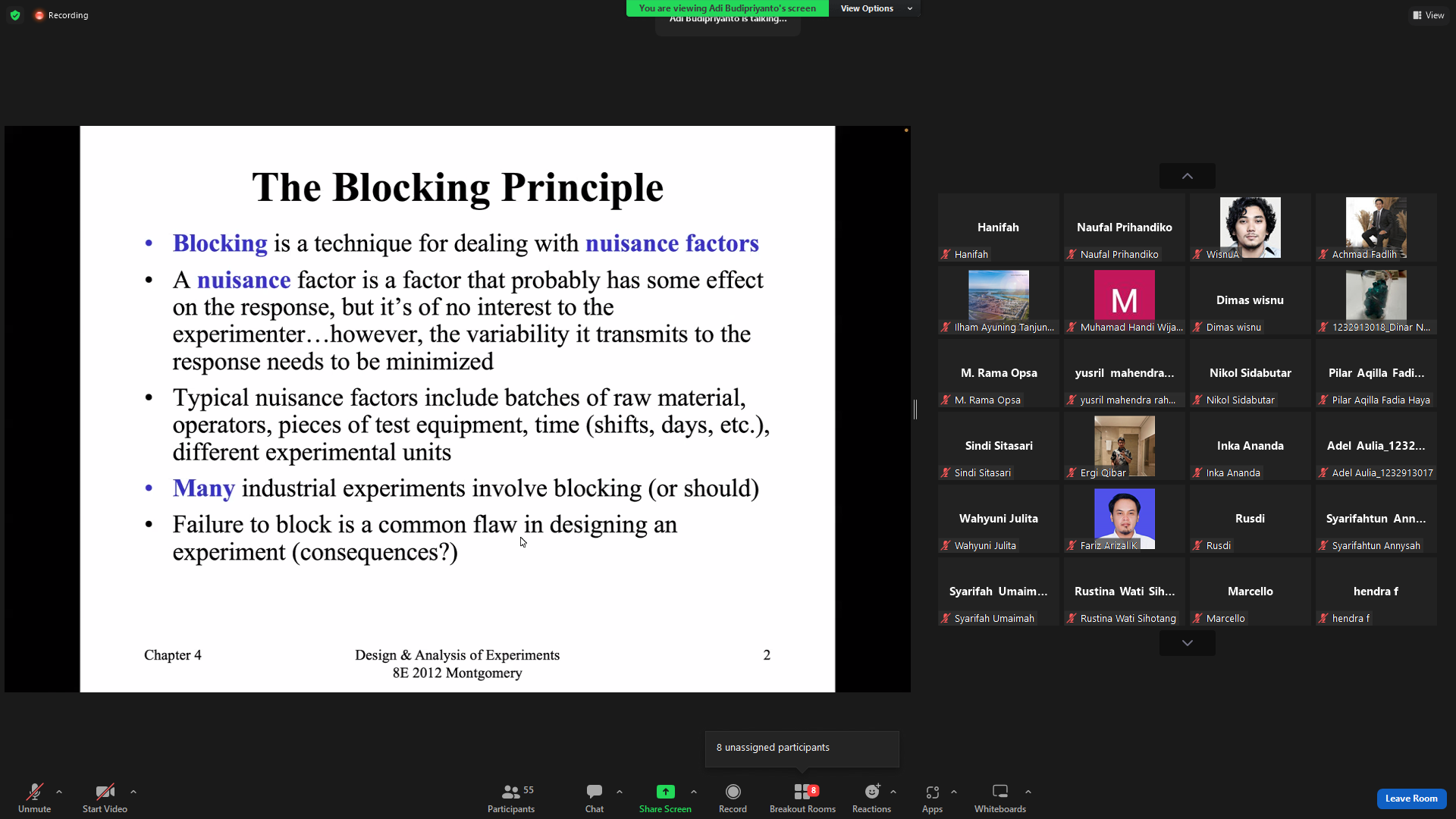The width and height of the screenshot is (1456, 819).
Task: Select WisnuA's profile photo tile
Action: click(x=1250, y=227)
